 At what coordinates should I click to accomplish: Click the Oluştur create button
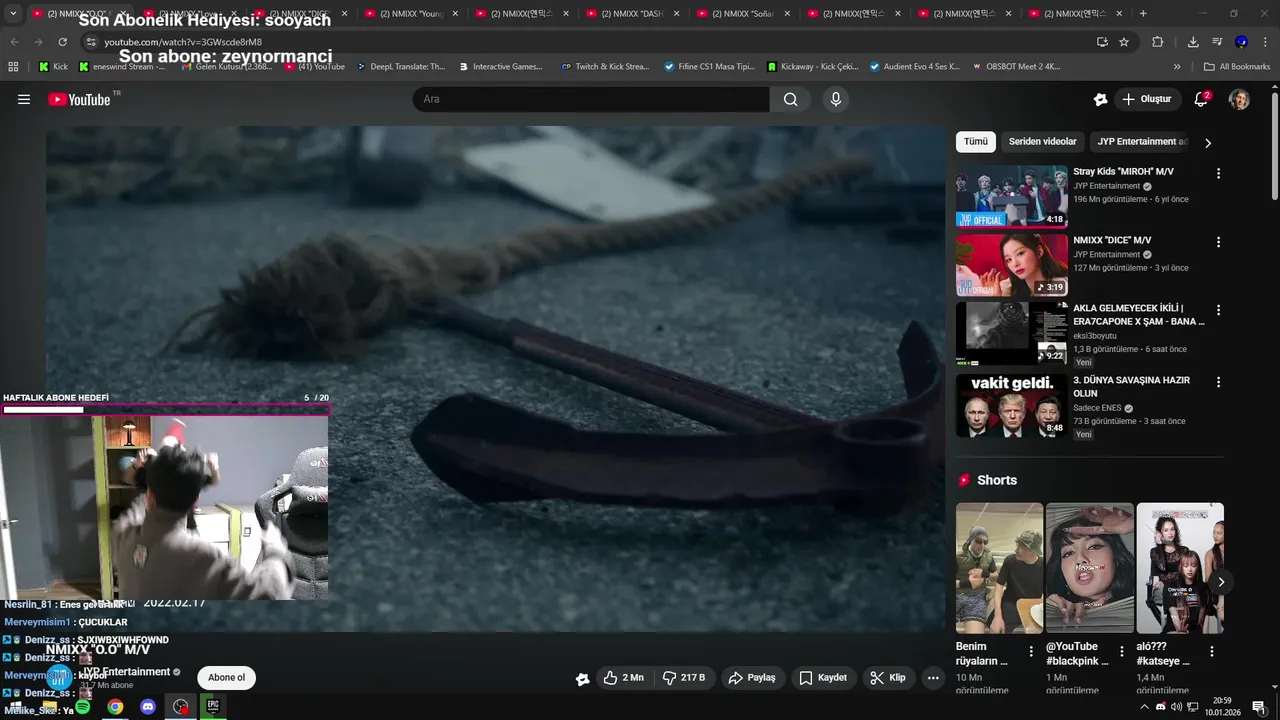tap(1147, 99)
